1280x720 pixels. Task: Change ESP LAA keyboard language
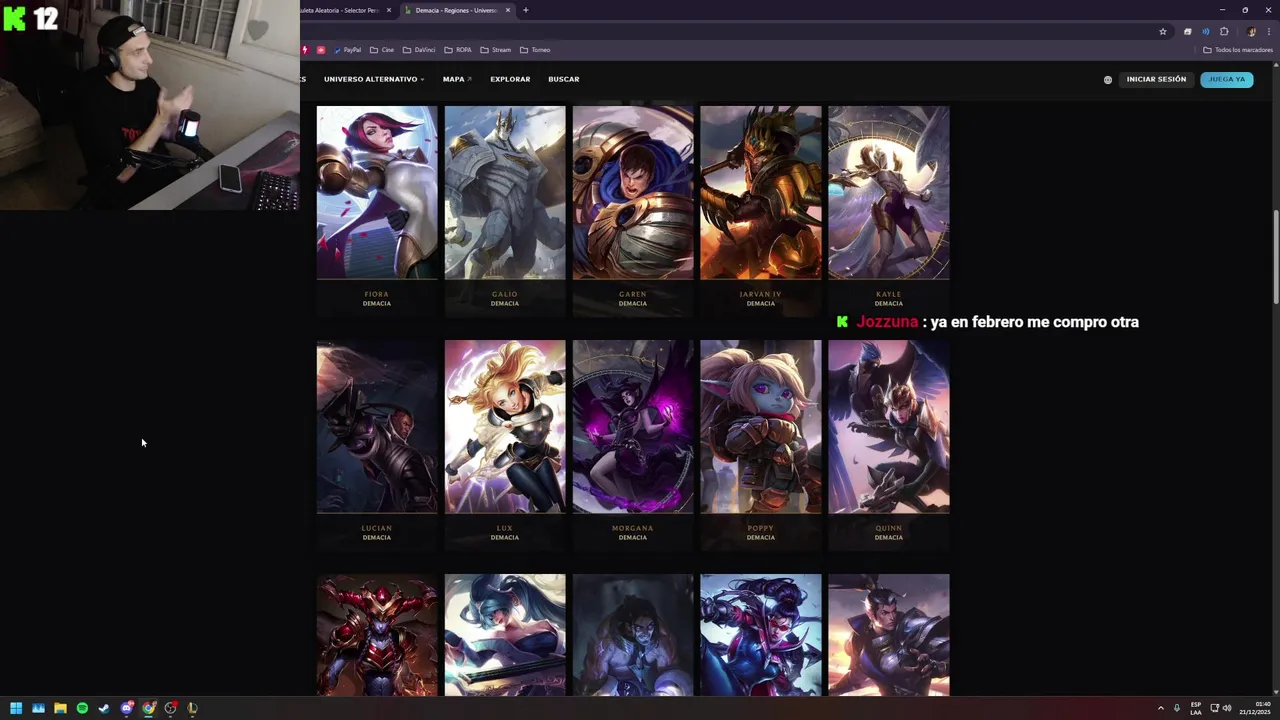pos(1196,708)
